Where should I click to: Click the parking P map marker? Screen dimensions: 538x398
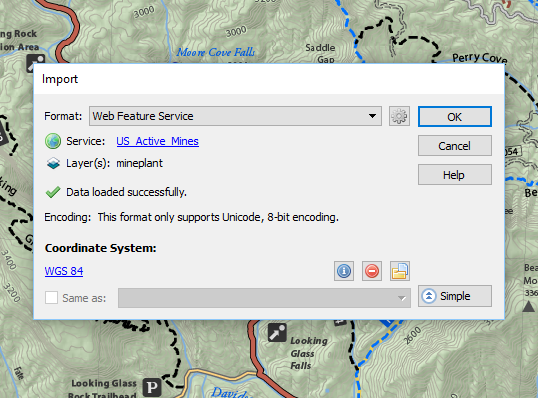pyautogui.click(x=152, y=388)
